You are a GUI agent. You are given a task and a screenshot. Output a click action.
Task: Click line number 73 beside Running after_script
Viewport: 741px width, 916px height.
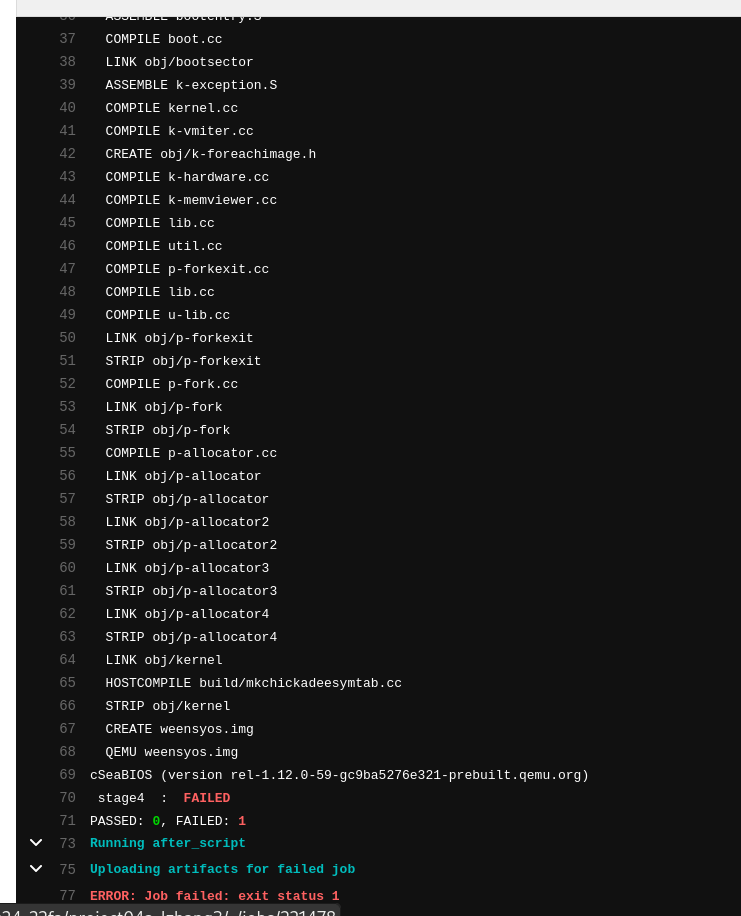click(67, 843)
